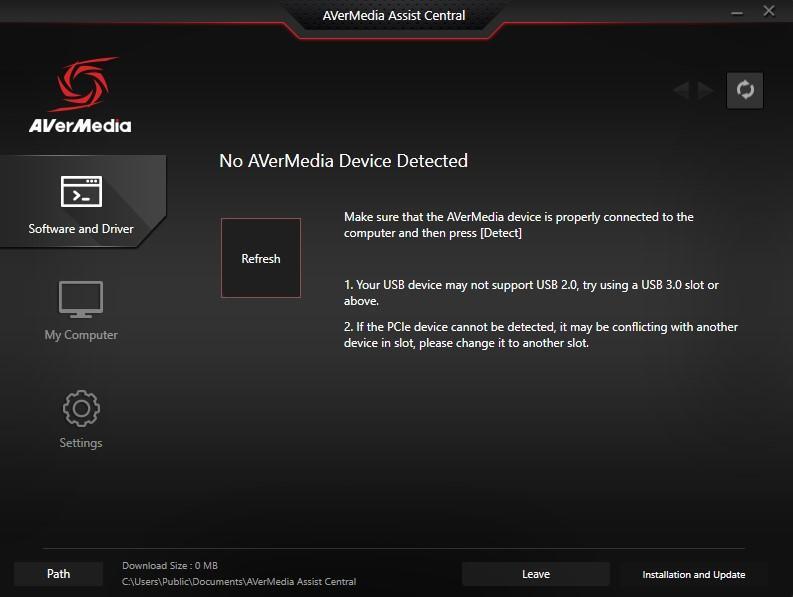The width and height of the screenshot is (793, 597).
Task: Open the Settings gear section
Action: (x=81, y=419)
